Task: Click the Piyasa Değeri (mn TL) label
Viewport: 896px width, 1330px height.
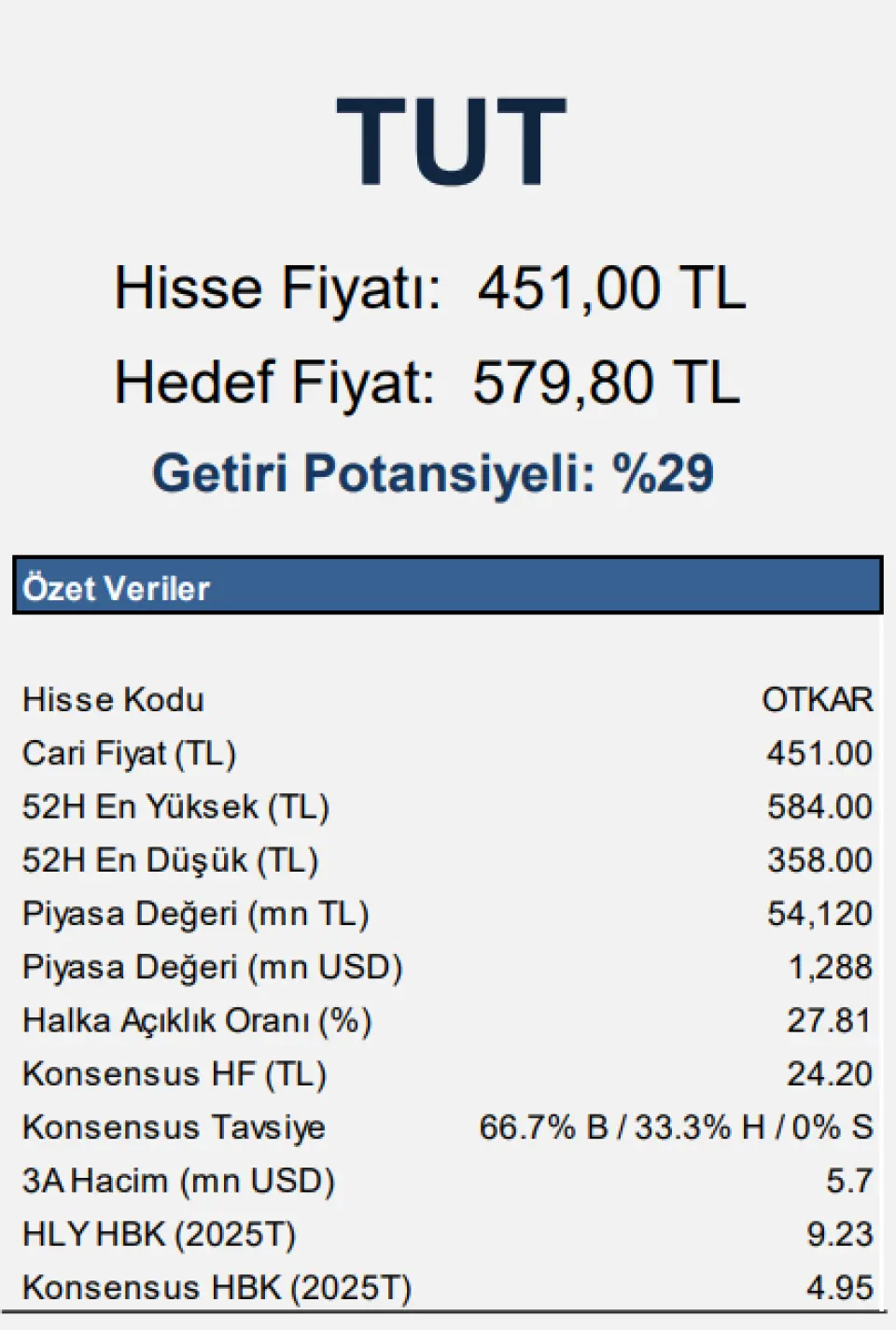Action: point(195,914)
